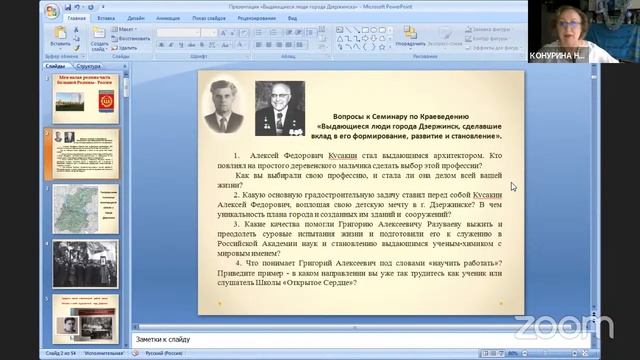Click Восстановить reset slide button
Viewport: 640px width, 360px height.
pos(131,38)
